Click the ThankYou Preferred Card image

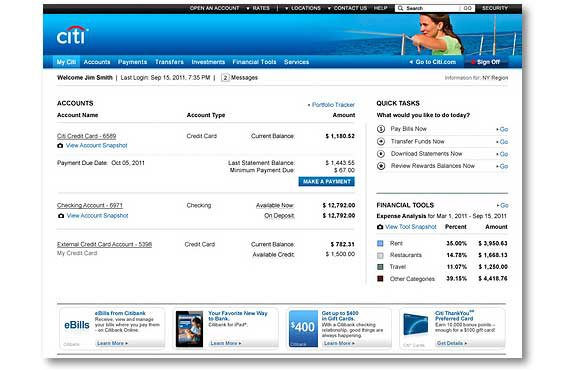(x=415, y=324)
